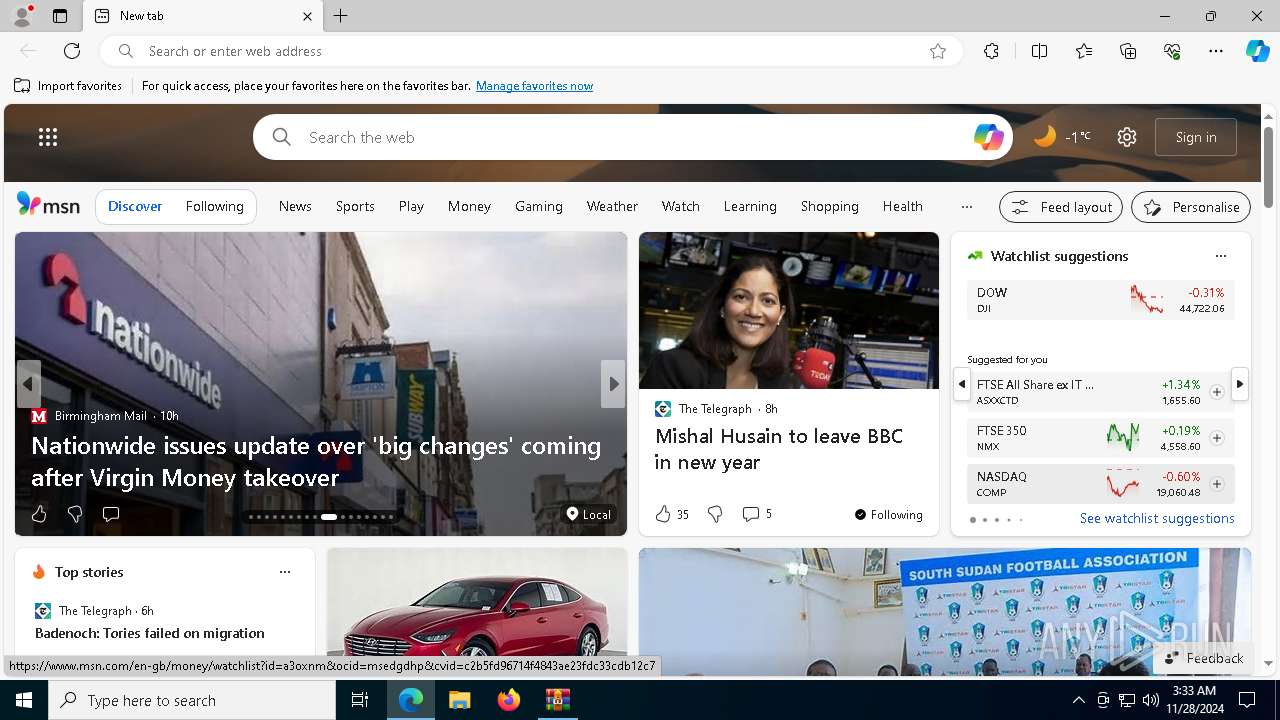Open the Weather category
The height and width of the screenshot is (720, 1280).
(x=612, y=206)
